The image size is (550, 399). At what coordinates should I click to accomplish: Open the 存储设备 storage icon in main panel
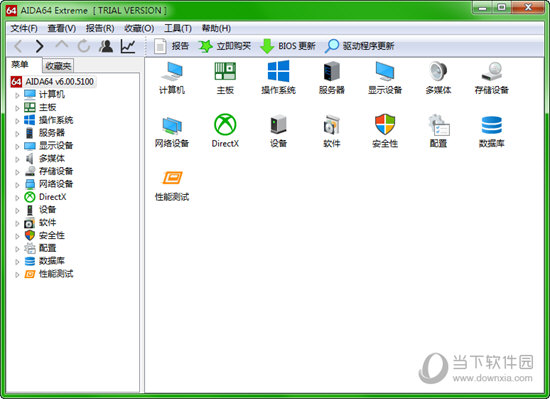tap(491, 71)
